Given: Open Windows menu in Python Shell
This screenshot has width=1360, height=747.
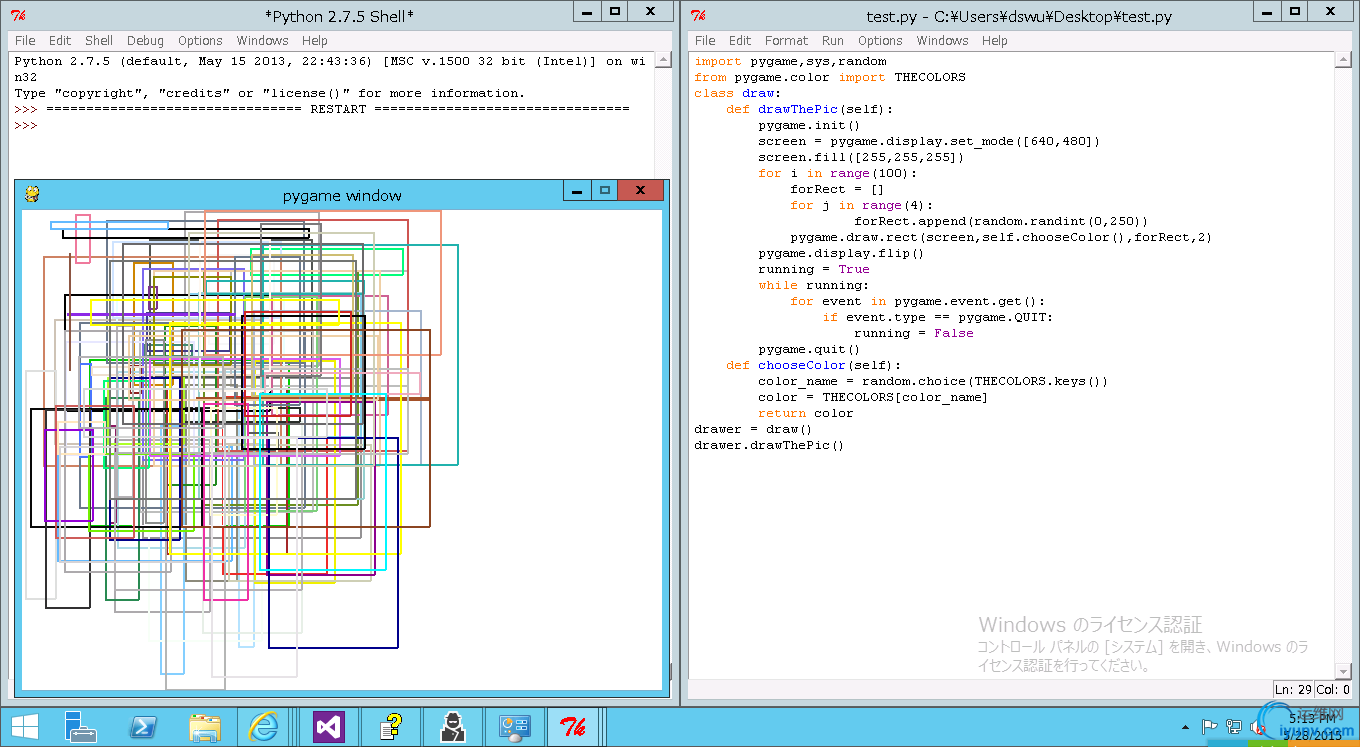Looking at the screenshot, I should [262, 41].
